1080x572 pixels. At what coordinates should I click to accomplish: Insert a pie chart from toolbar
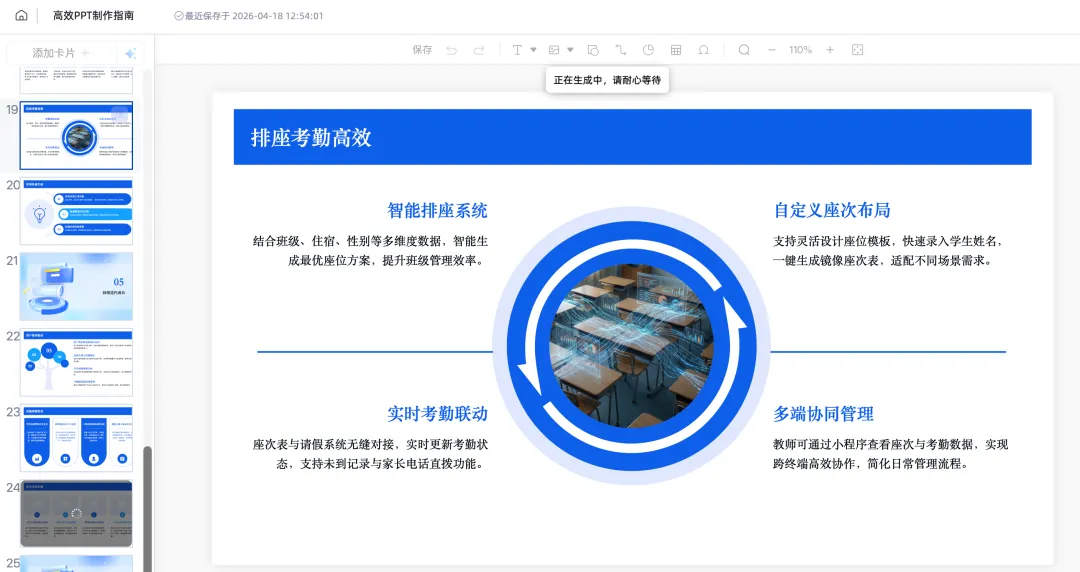click(648, 50)
